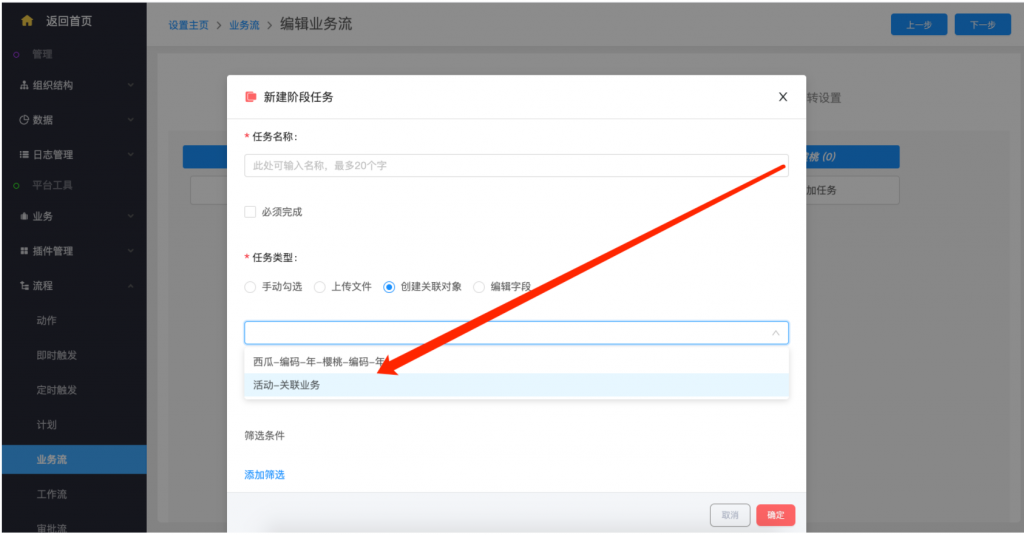This screenshot has width=1024, height=535.
Task: Focus the 任务名称 input field
Action: 516,166
